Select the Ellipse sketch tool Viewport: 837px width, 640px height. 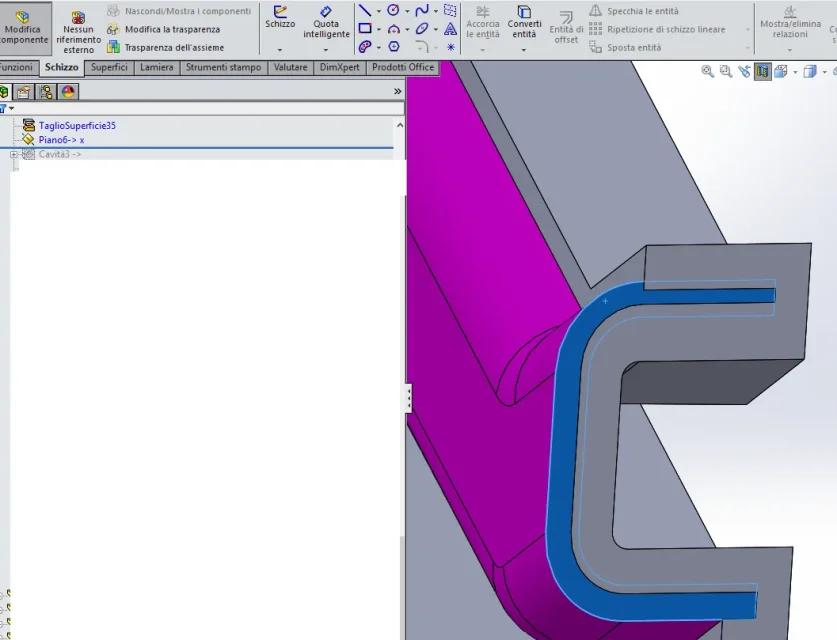(422, 28)
